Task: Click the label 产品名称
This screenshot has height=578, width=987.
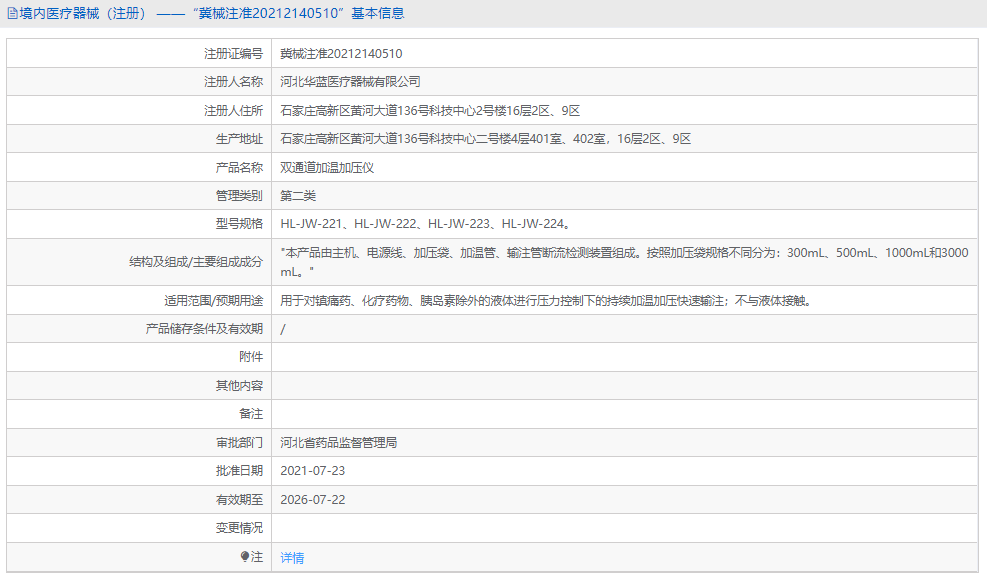Action: pyautogui.click(x=239, y=167)
